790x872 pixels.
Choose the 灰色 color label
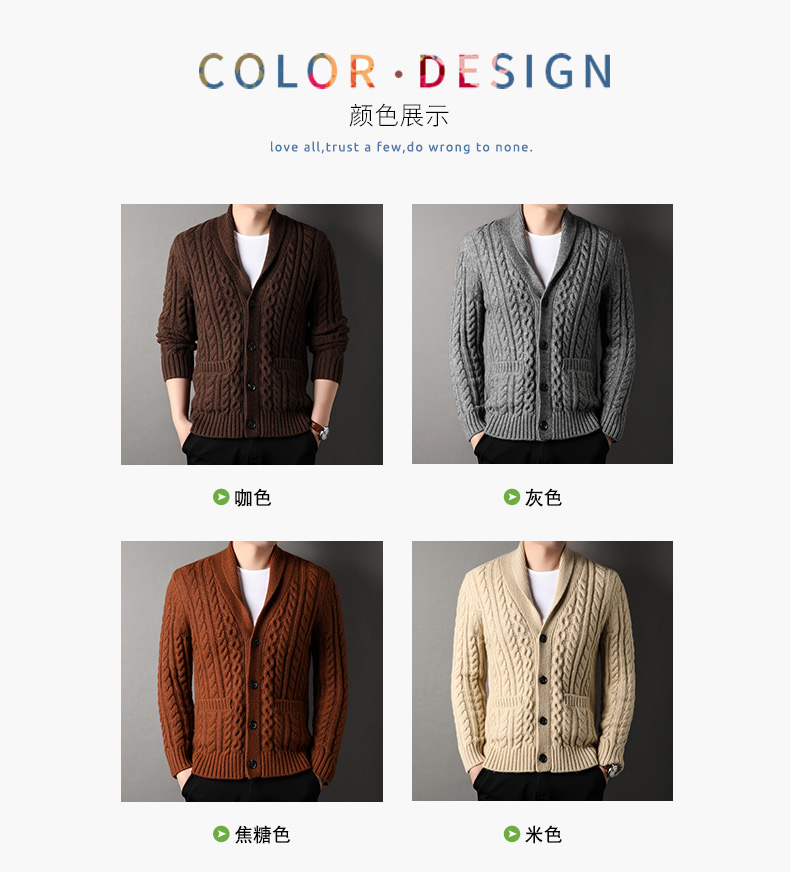pos(543,497)
